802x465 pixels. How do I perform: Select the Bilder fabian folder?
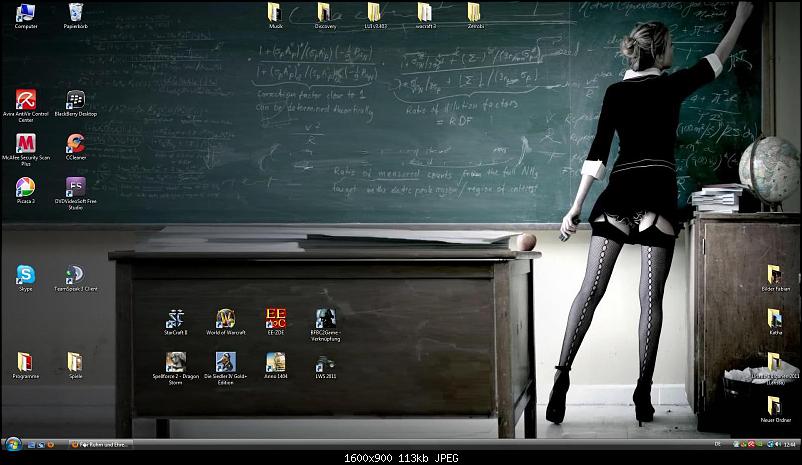775,275
